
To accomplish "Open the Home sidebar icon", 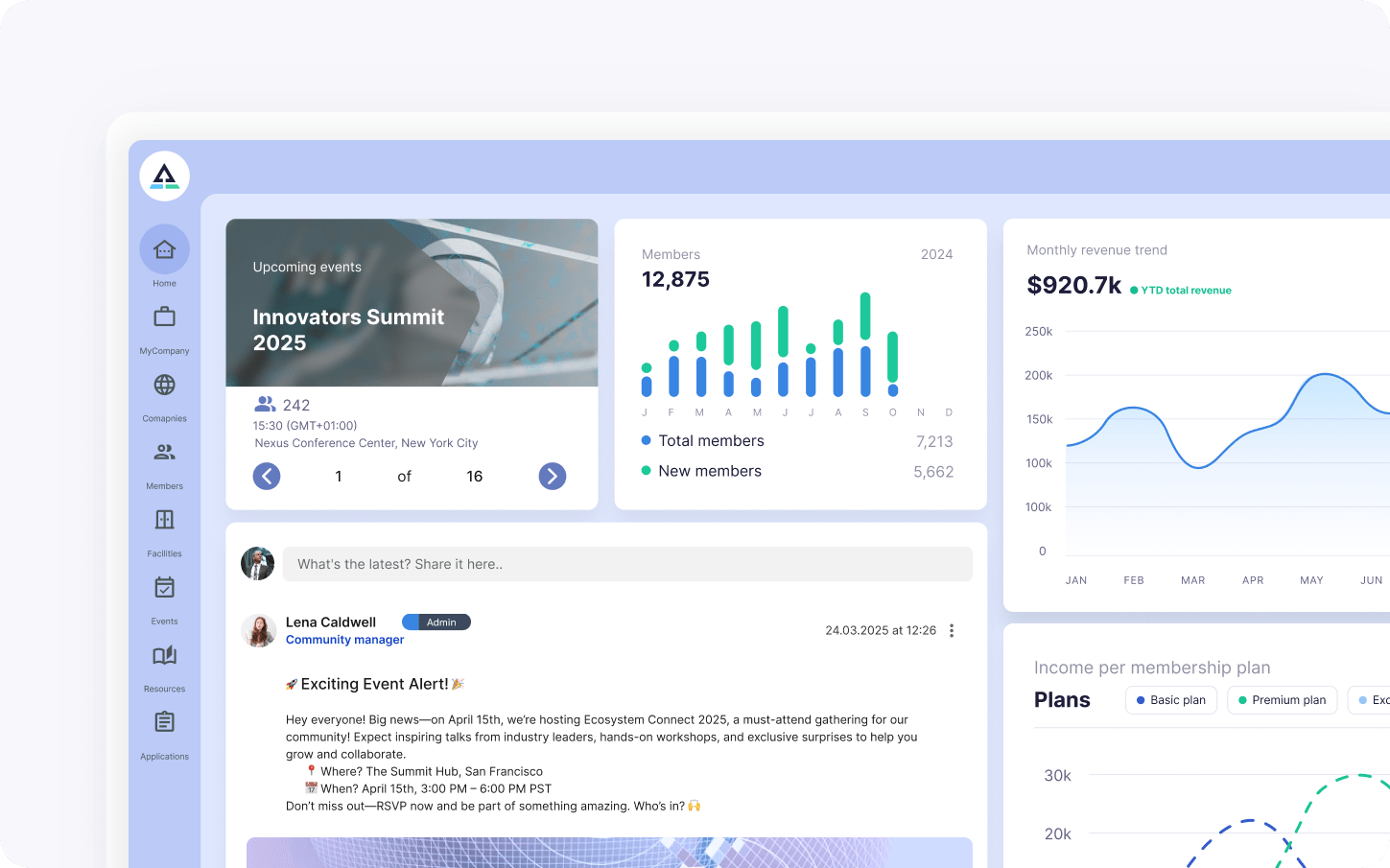I will point(164,249).
